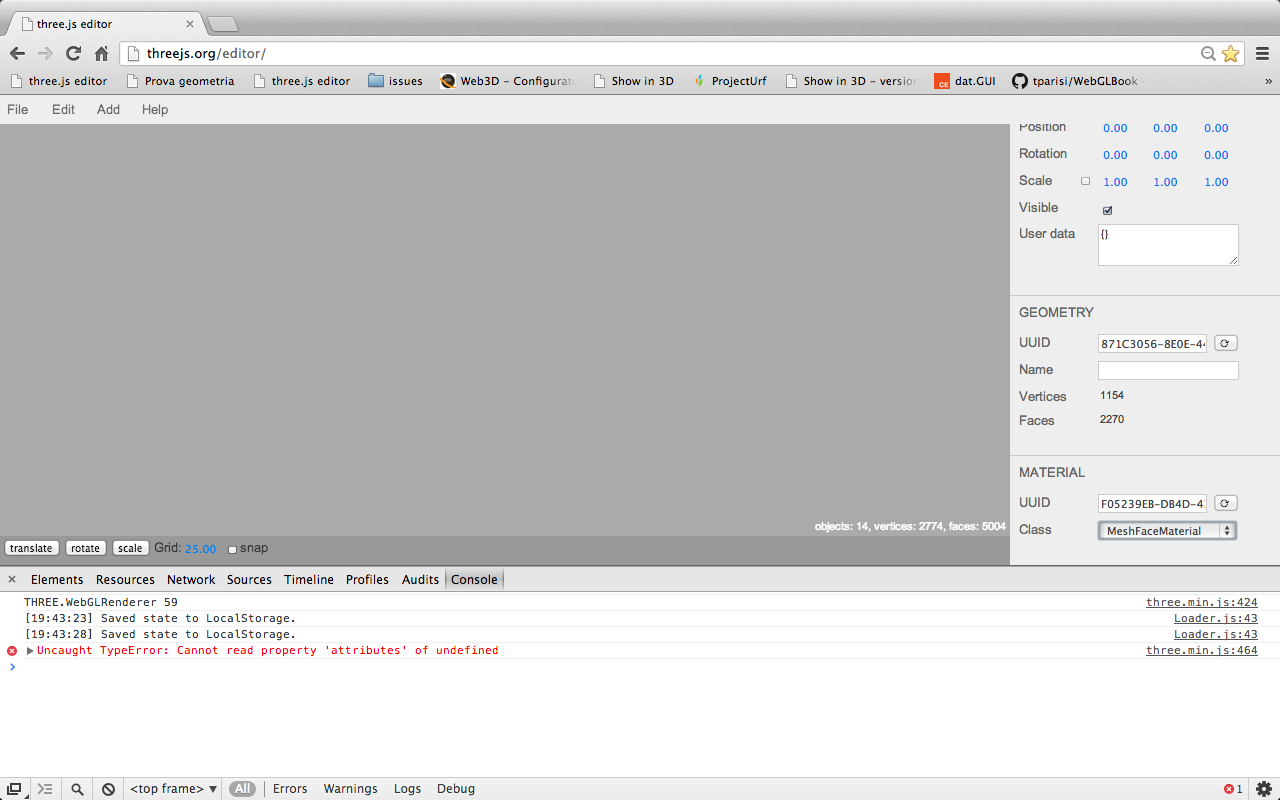Regenerate the material UUID
1280x800 pixels.
pyautogui.click(x=1225, y=503)
